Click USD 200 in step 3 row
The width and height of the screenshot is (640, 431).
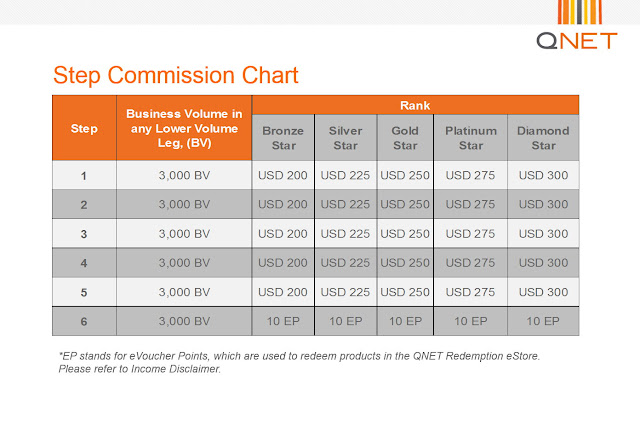point(283,233)
